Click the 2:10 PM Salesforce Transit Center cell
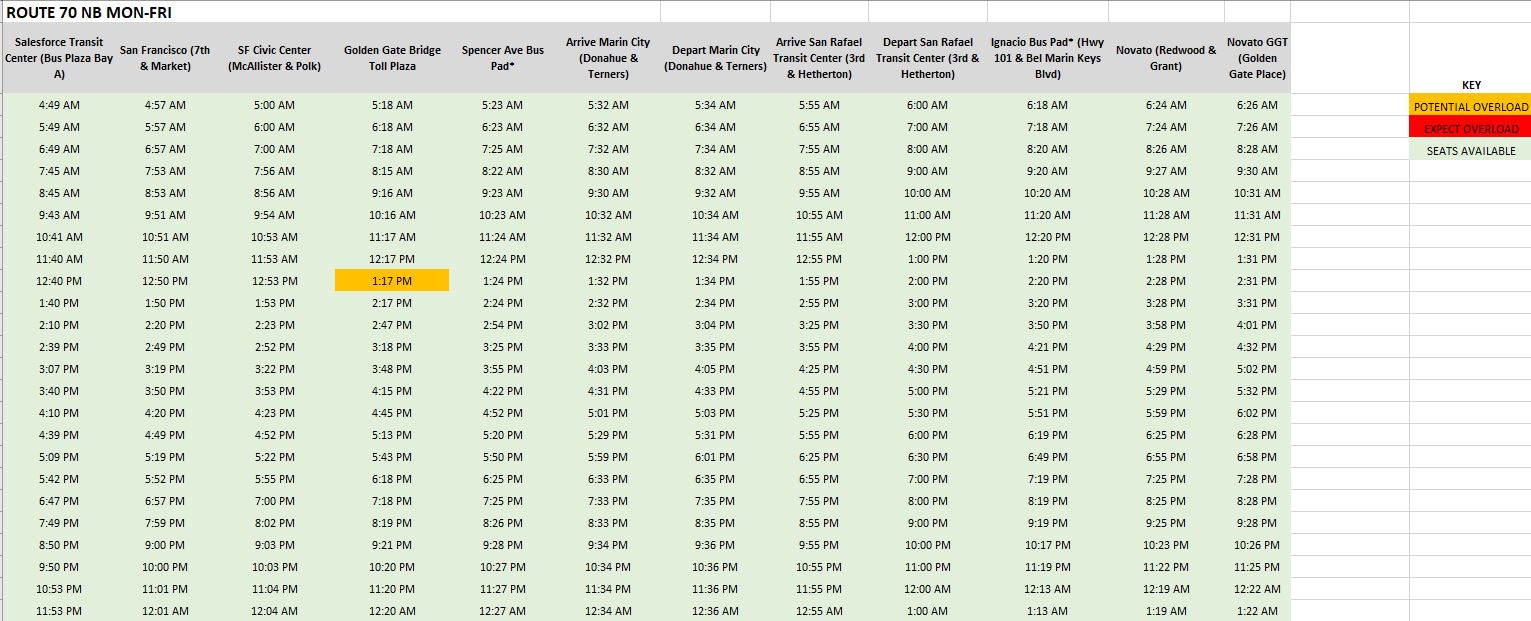Viewport: 1531px width, 621px height. tap(59, 325)
